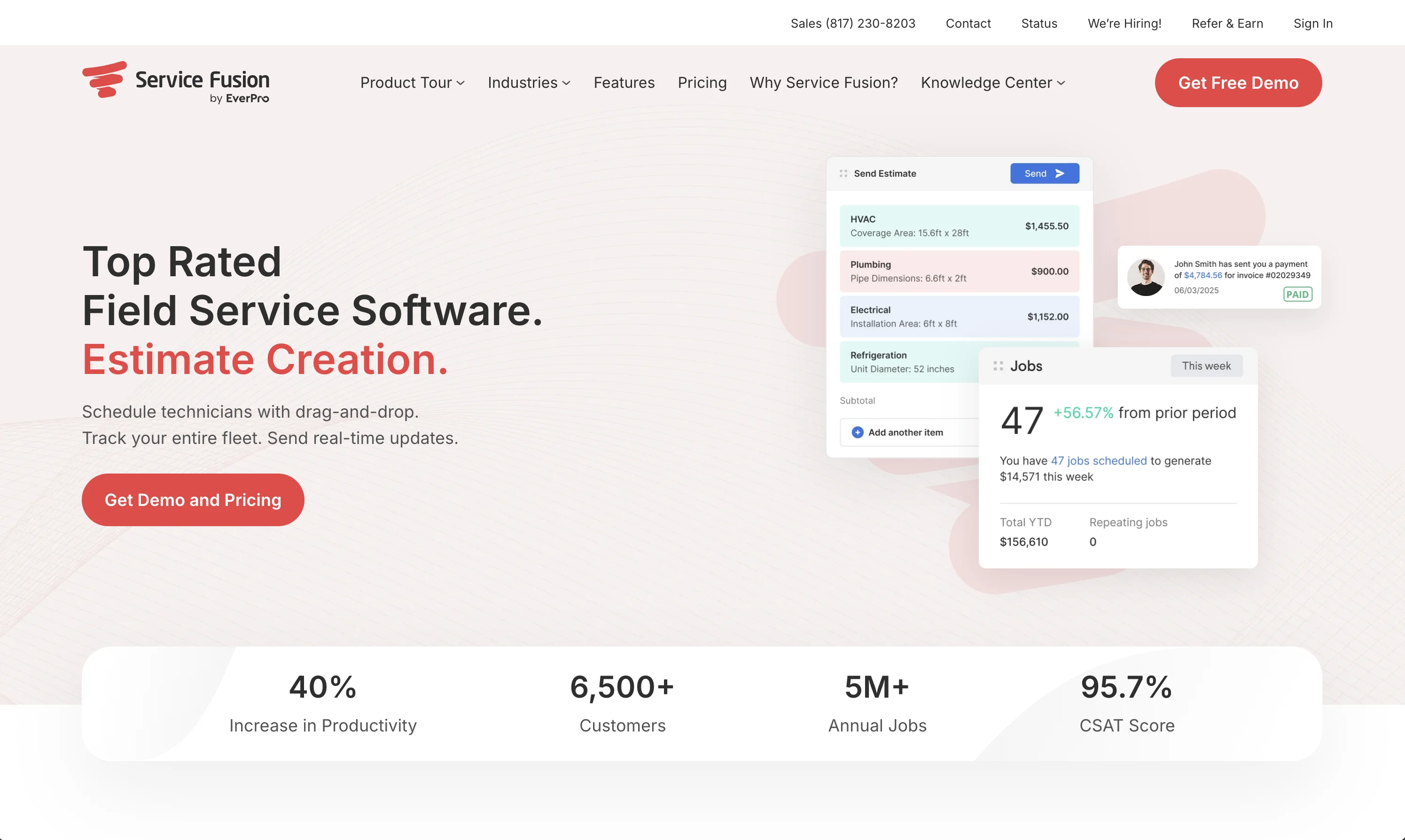Select the Electrical estimate line item

coord(960,317)
